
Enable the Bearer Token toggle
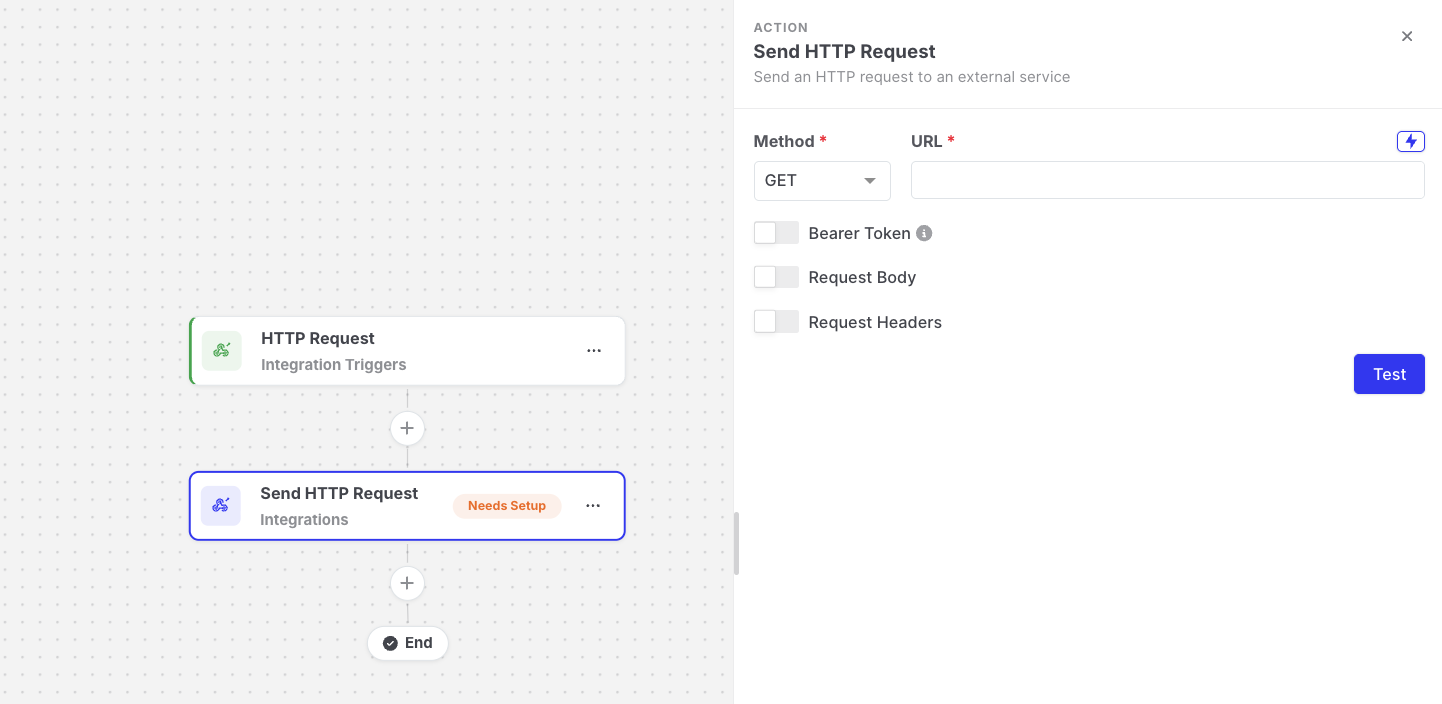(776, 233)
